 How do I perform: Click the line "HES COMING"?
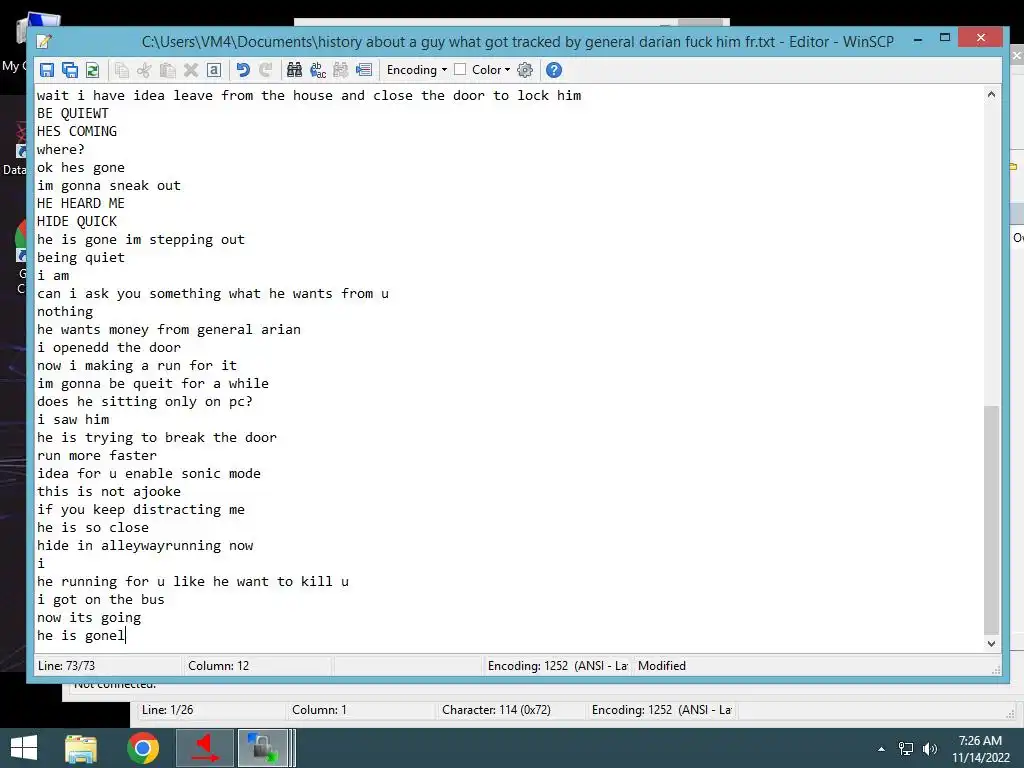point(77,131)
